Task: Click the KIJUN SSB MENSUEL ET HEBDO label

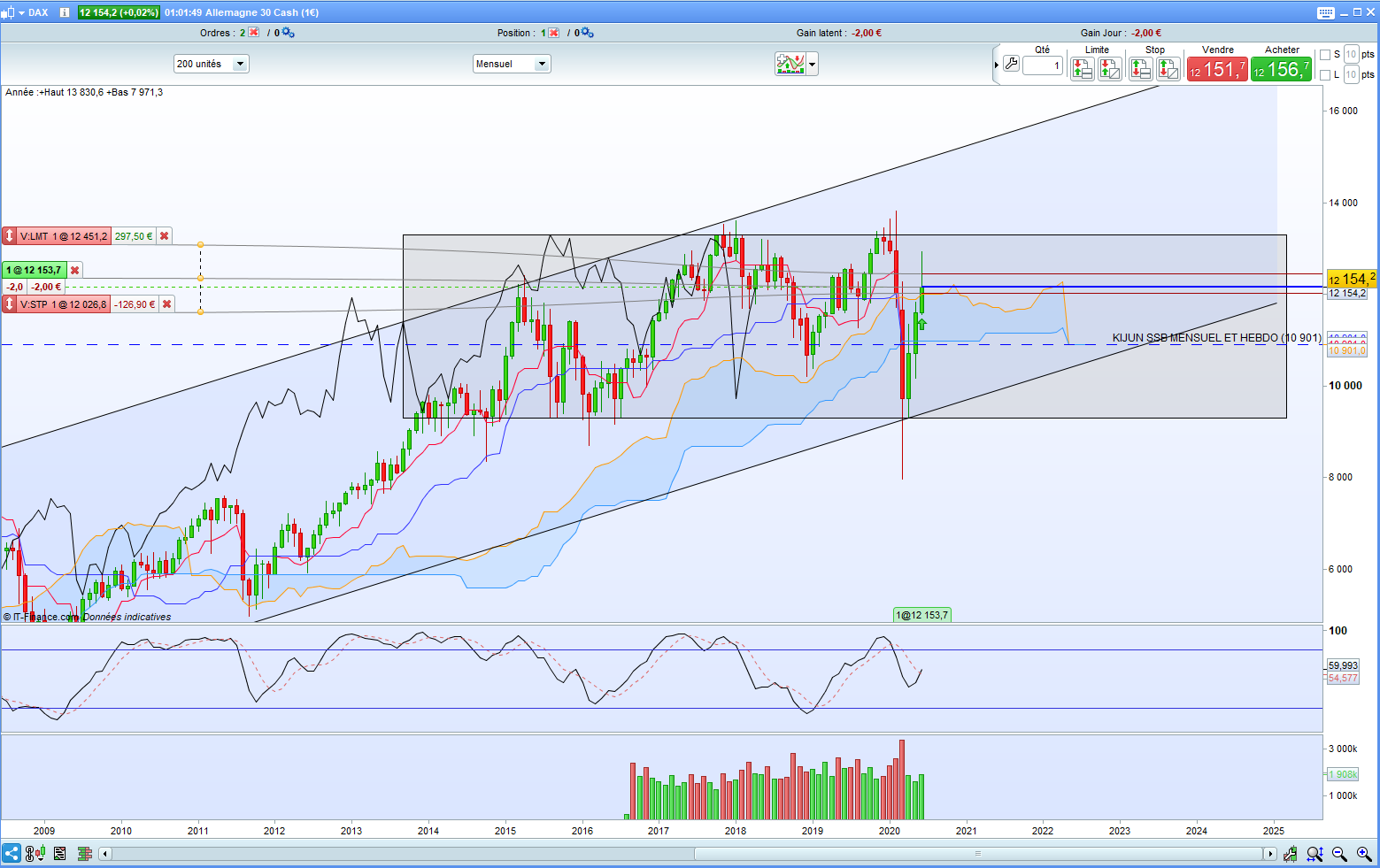Action: point(1217,338)
